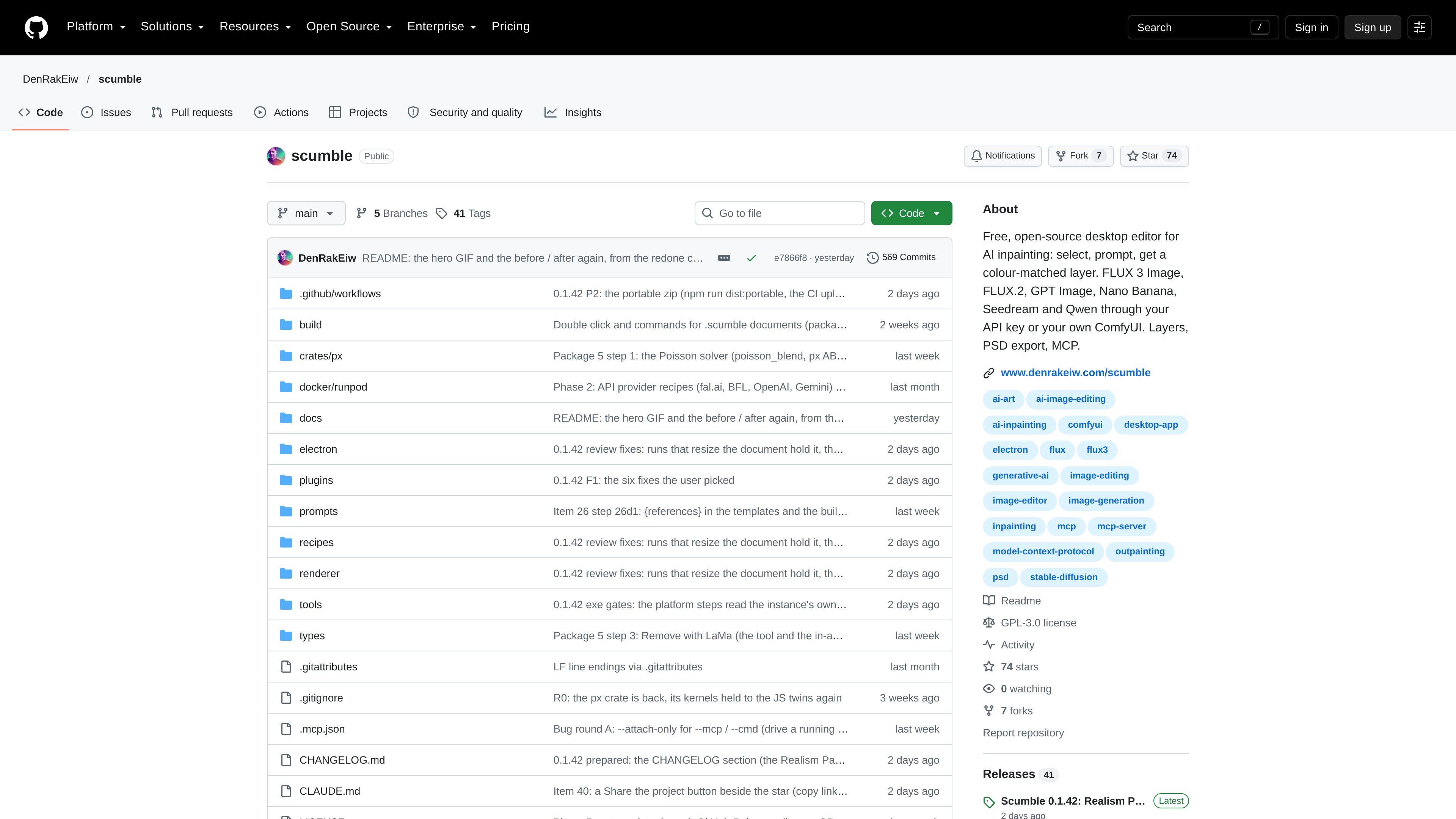
Task: Click the Sign up button
Action: (x=1372, y=27)
